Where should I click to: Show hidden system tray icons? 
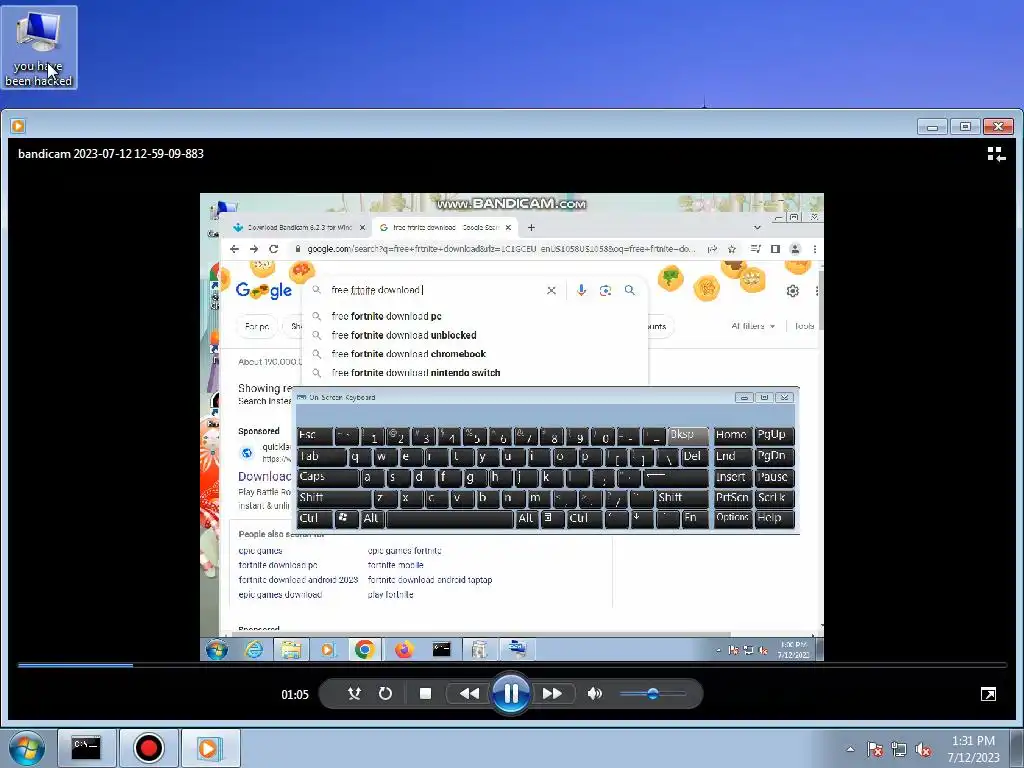pos(850,750)
